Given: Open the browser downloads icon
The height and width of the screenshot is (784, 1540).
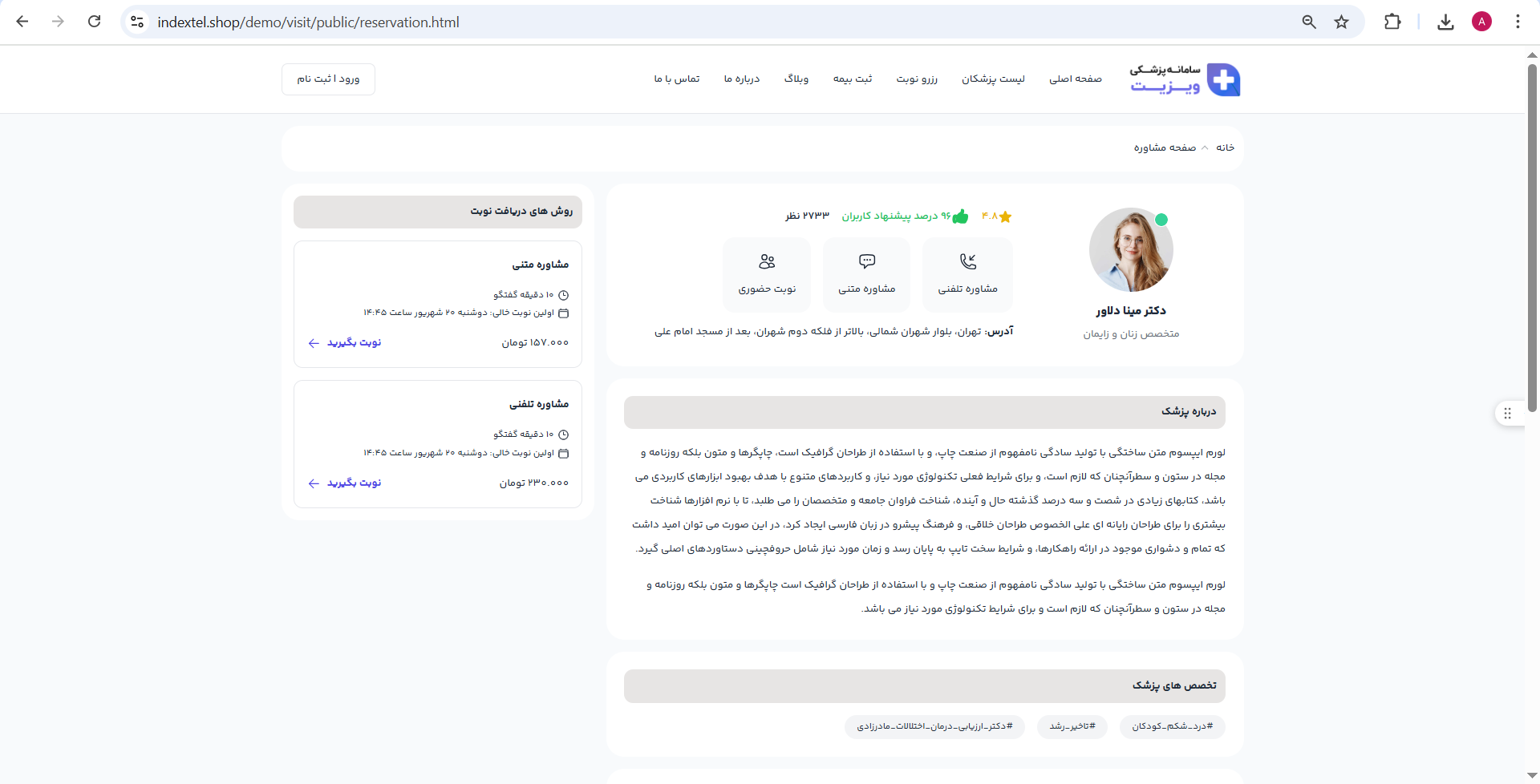Looking at the screenshot, I should [x=1445, y=22].
